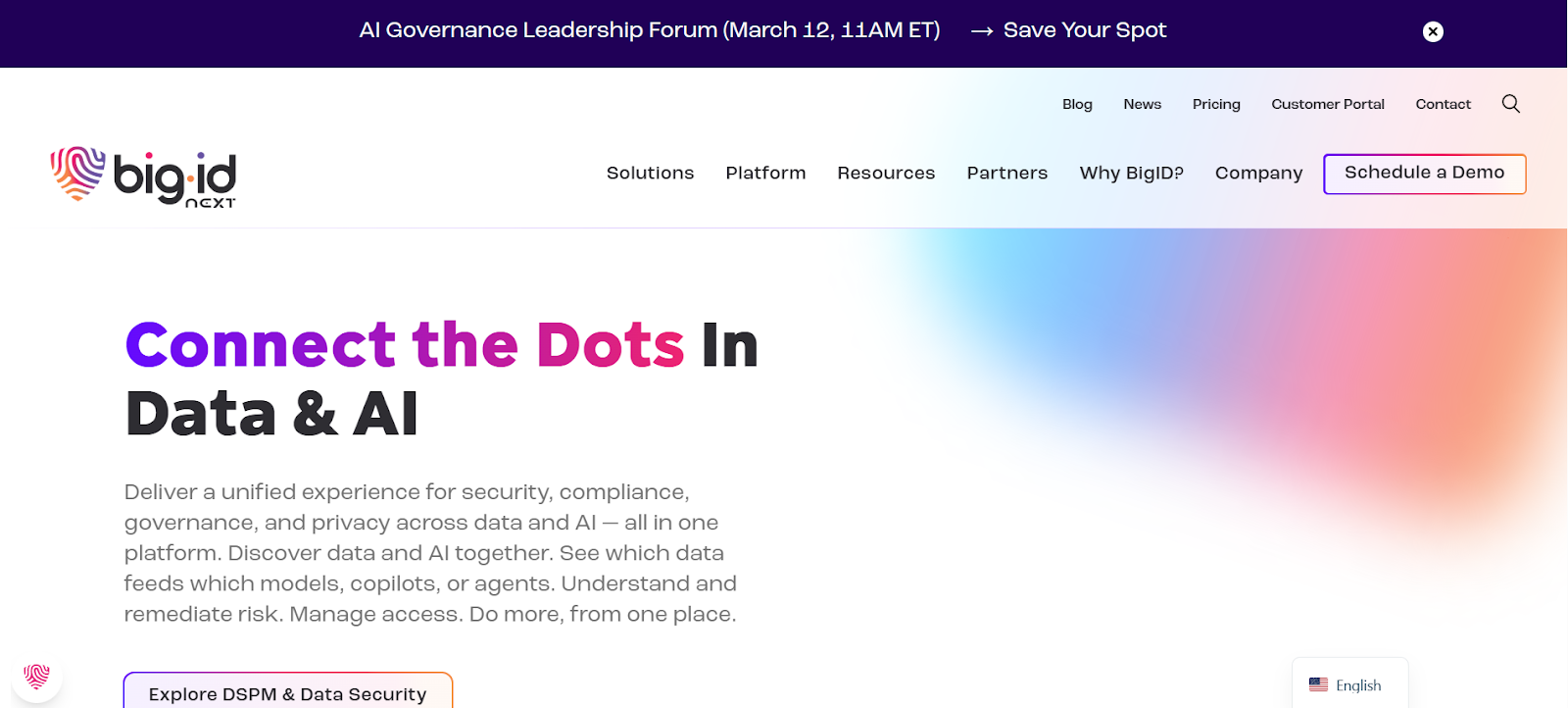This screenshot has width=1568, height=708.
Task: Select Why BigID? in navigation
Action: (1131, 174)
